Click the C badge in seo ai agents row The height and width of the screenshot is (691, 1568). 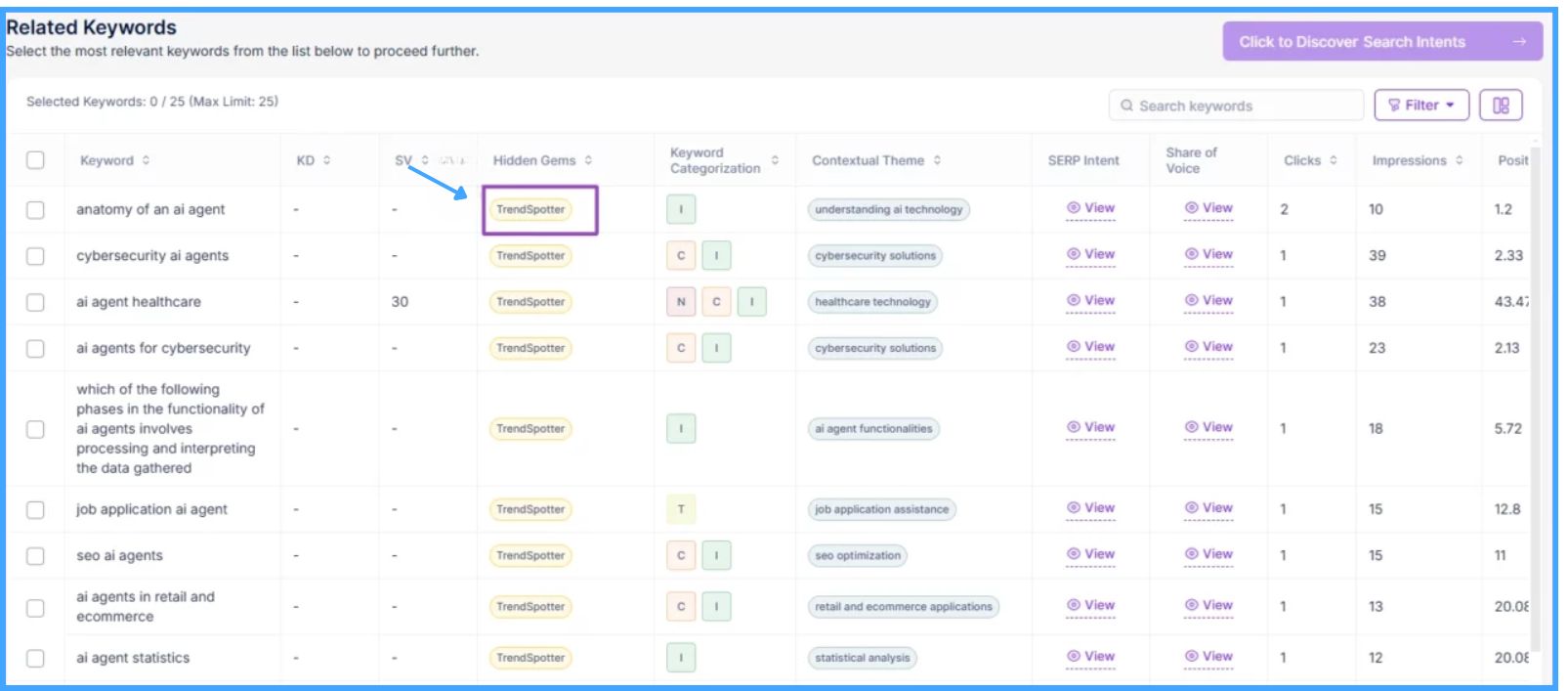[681, 555]
